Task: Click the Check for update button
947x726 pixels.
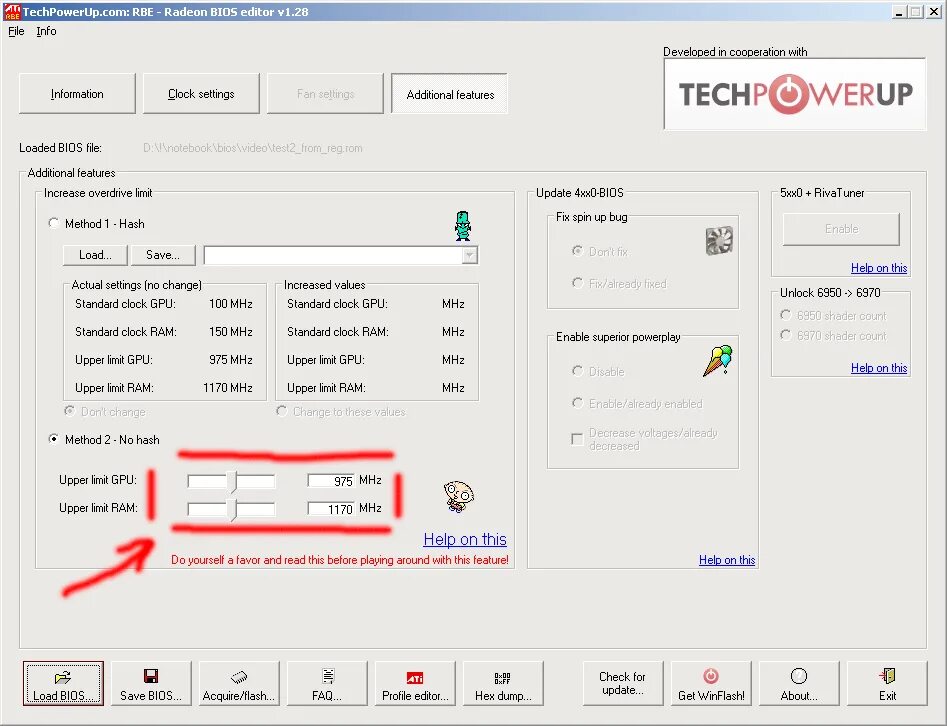Action: click(x=623, y=683)
